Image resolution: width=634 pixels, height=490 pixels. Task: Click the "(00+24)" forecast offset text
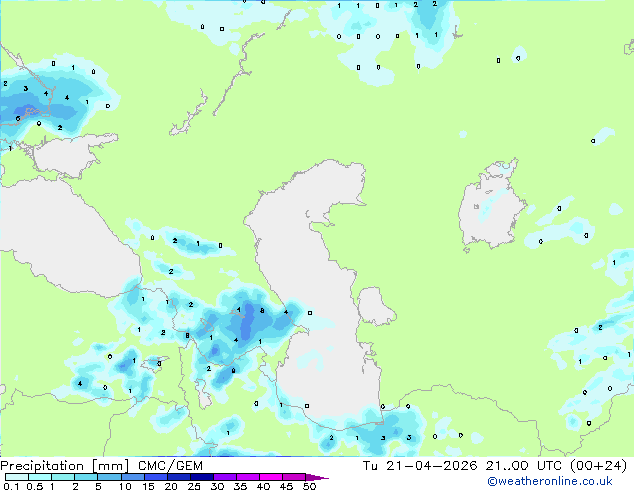[598, 466]
